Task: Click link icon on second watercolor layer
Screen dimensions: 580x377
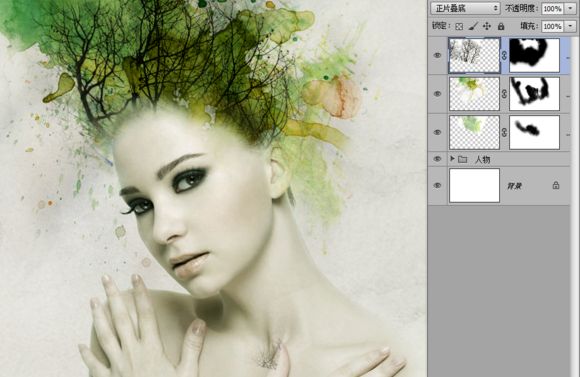Action: pos(504,94)
